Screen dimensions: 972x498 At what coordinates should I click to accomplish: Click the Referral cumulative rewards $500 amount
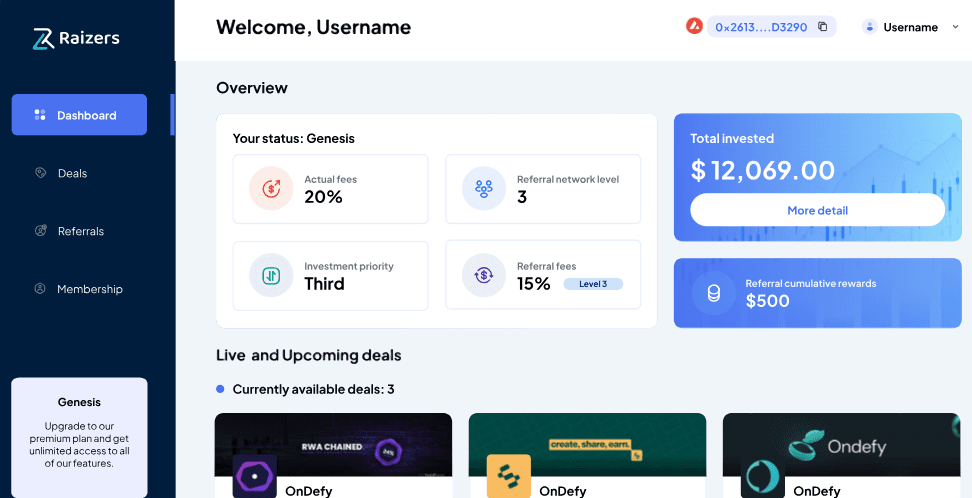(x=767, y=301)
